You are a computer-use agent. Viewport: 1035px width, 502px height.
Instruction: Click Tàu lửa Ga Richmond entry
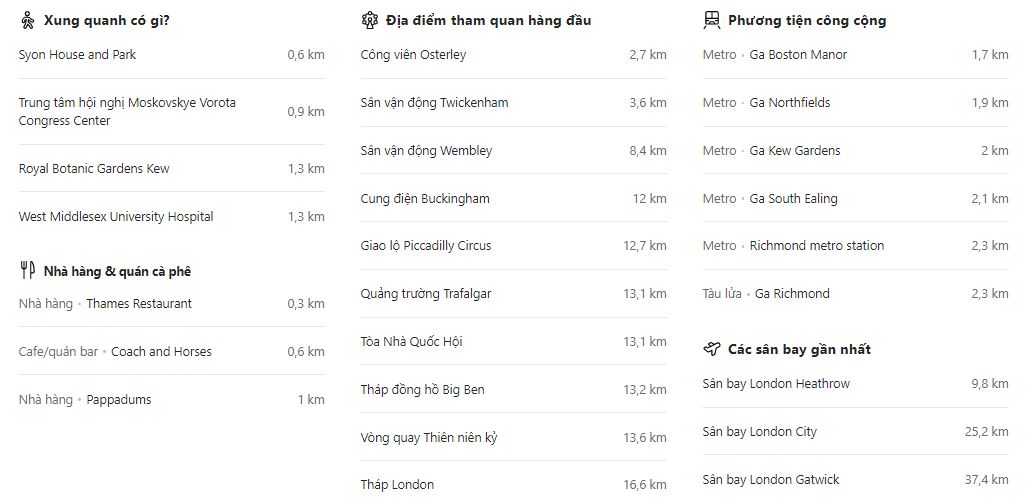[x=855, y=294]
